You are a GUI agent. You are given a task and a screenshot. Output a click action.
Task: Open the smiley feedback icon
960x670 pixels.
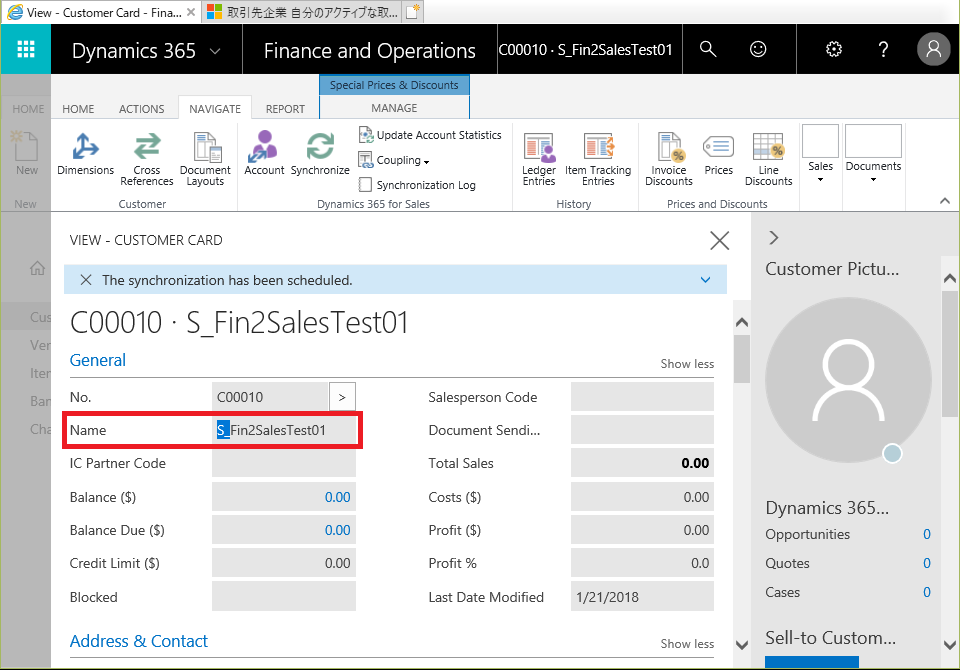click(x=758, y=49)
